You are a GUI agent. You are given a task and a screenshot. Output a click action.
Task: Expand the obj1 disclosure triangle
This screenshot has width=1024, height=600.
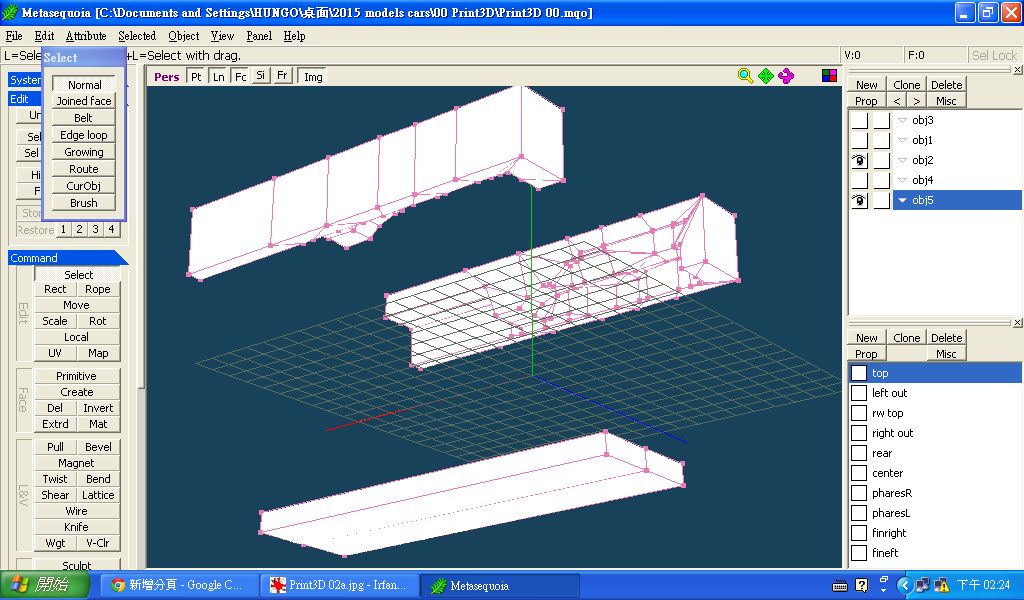[902, 141]
